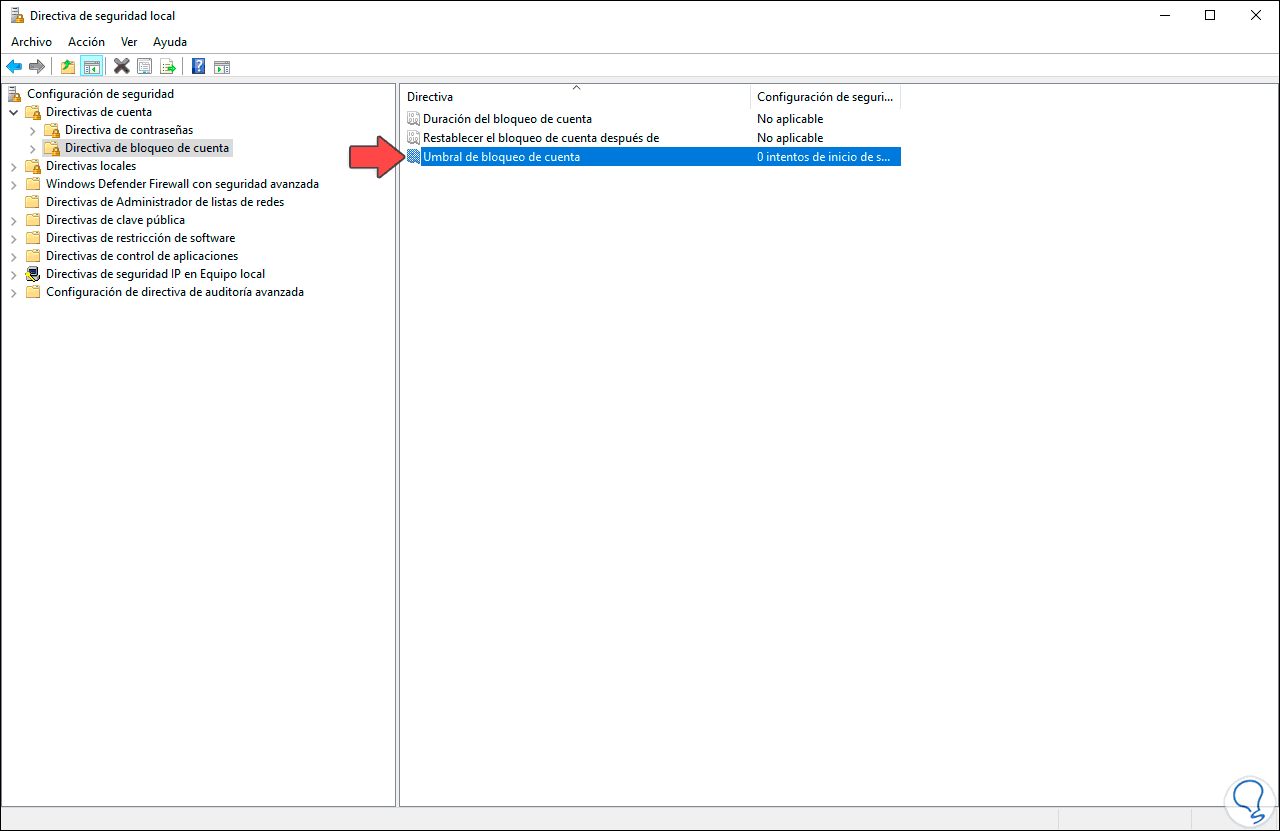
Task: Open the Ver menu
Action: point(129,41)
